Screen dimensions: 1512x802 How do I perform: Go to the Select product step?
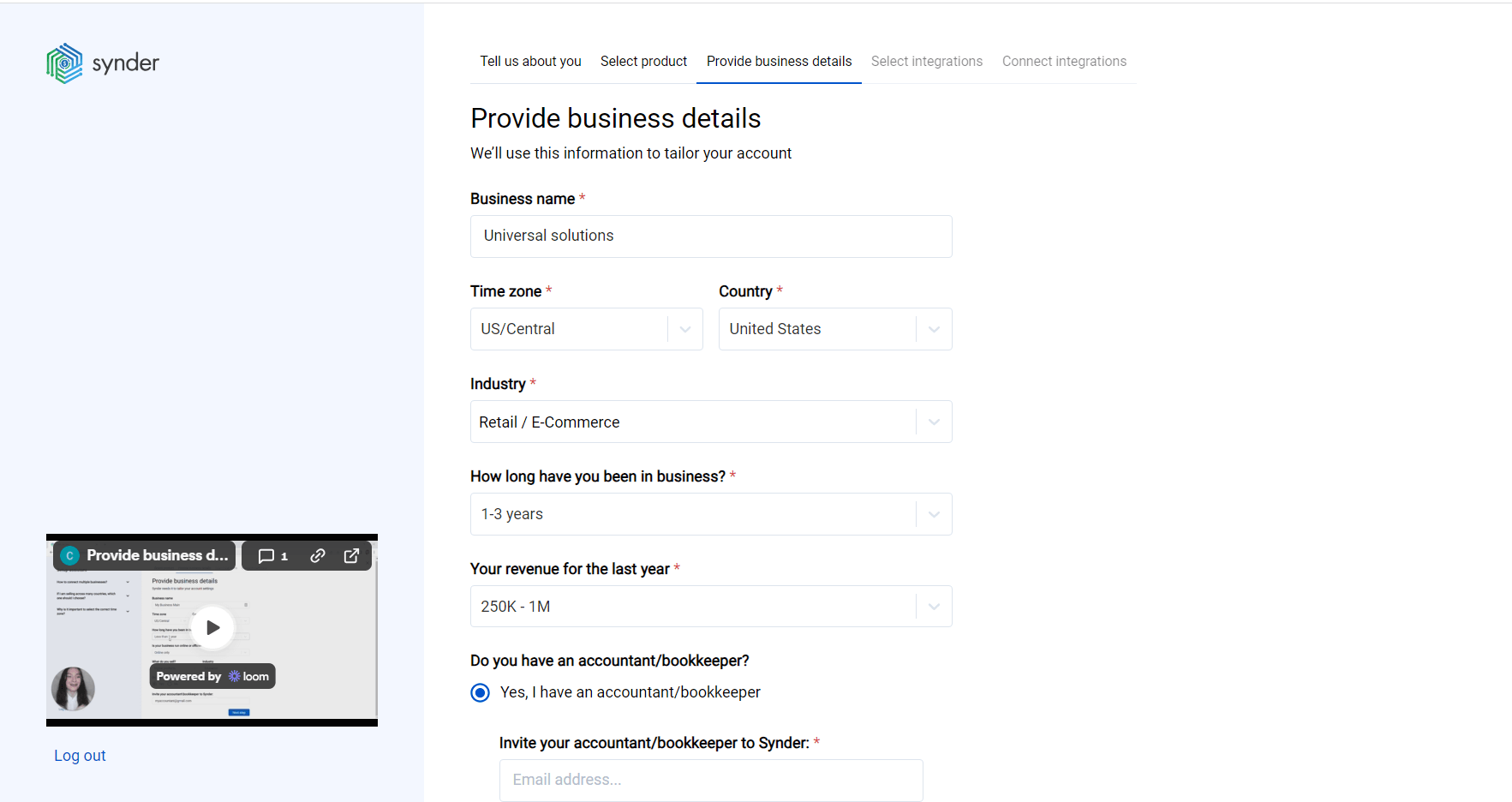pyautogui.click(x=643, y=61)
